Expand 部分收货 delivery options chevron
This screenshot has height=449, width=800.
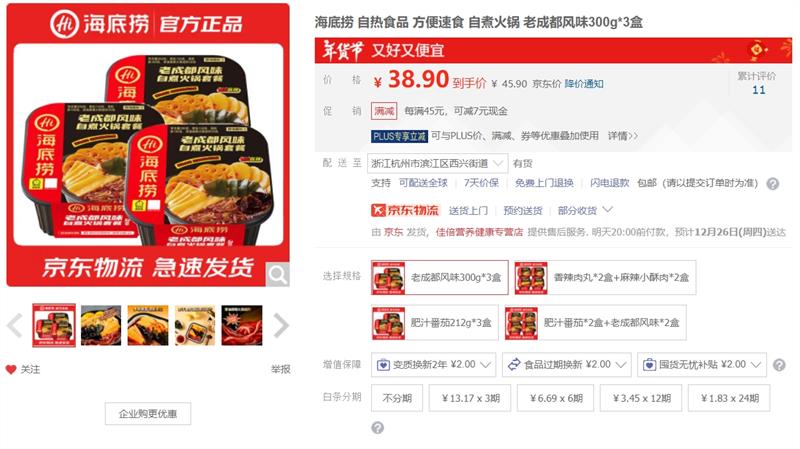click(608, 210)
